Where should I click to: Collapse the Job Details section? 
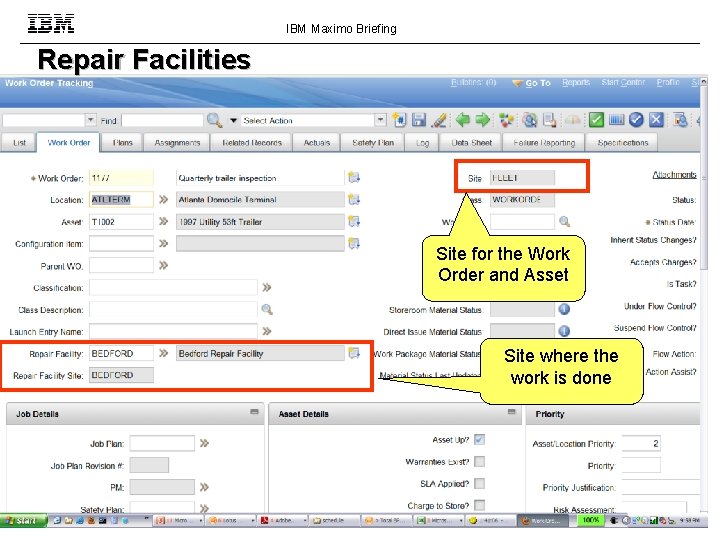coord(254,412)
